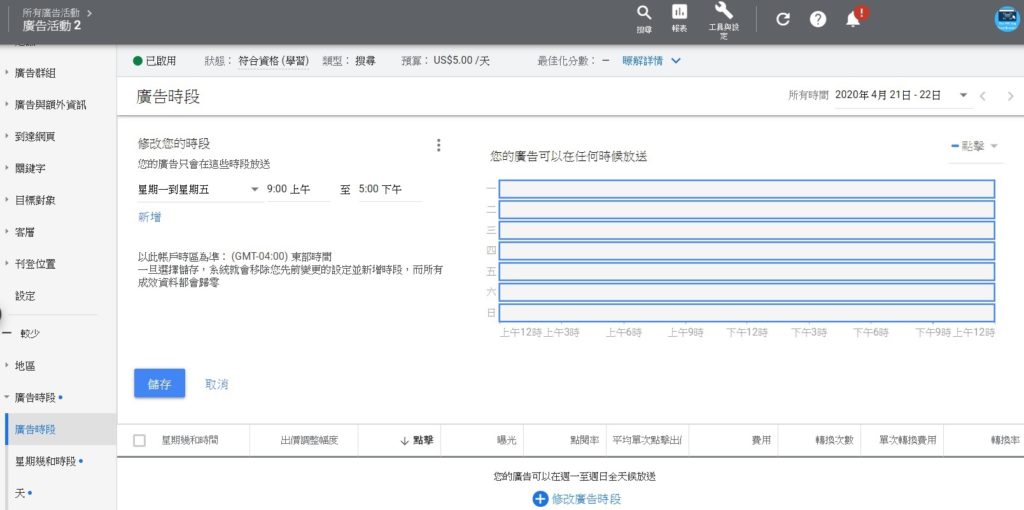The image size is (1024, 510).
Task: Click the 點閱率 column header
Action: pyautogui.click(x=584, y=441)
